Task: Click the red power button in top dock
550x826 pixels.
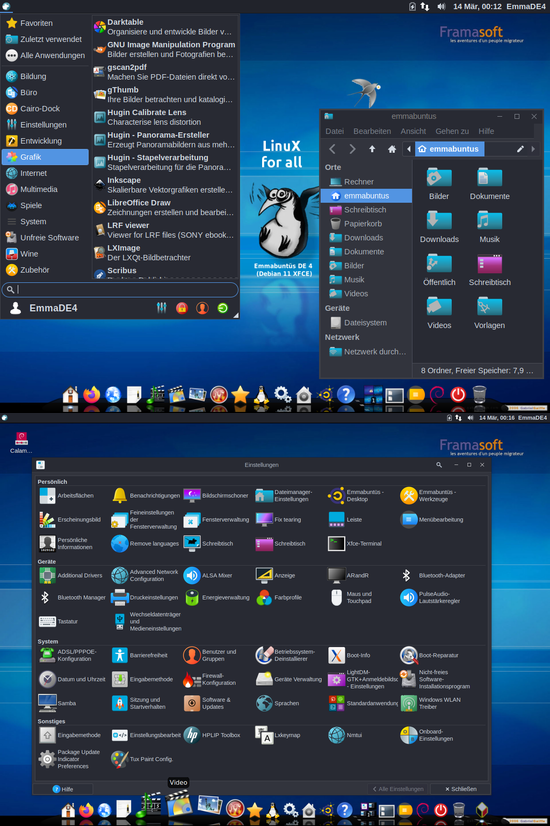Action: pyautogui.click(x=458, y=394)
